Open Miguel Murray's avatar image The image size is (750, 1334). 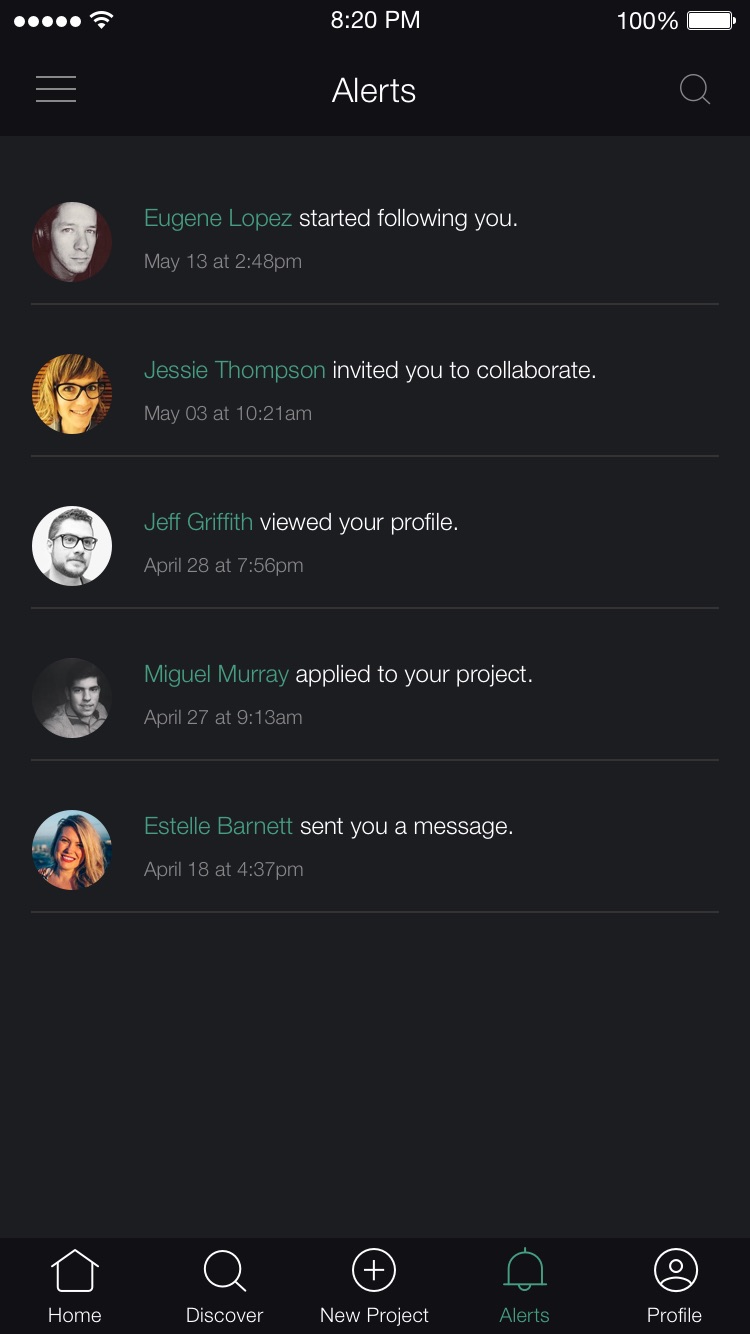pos(72,698)
